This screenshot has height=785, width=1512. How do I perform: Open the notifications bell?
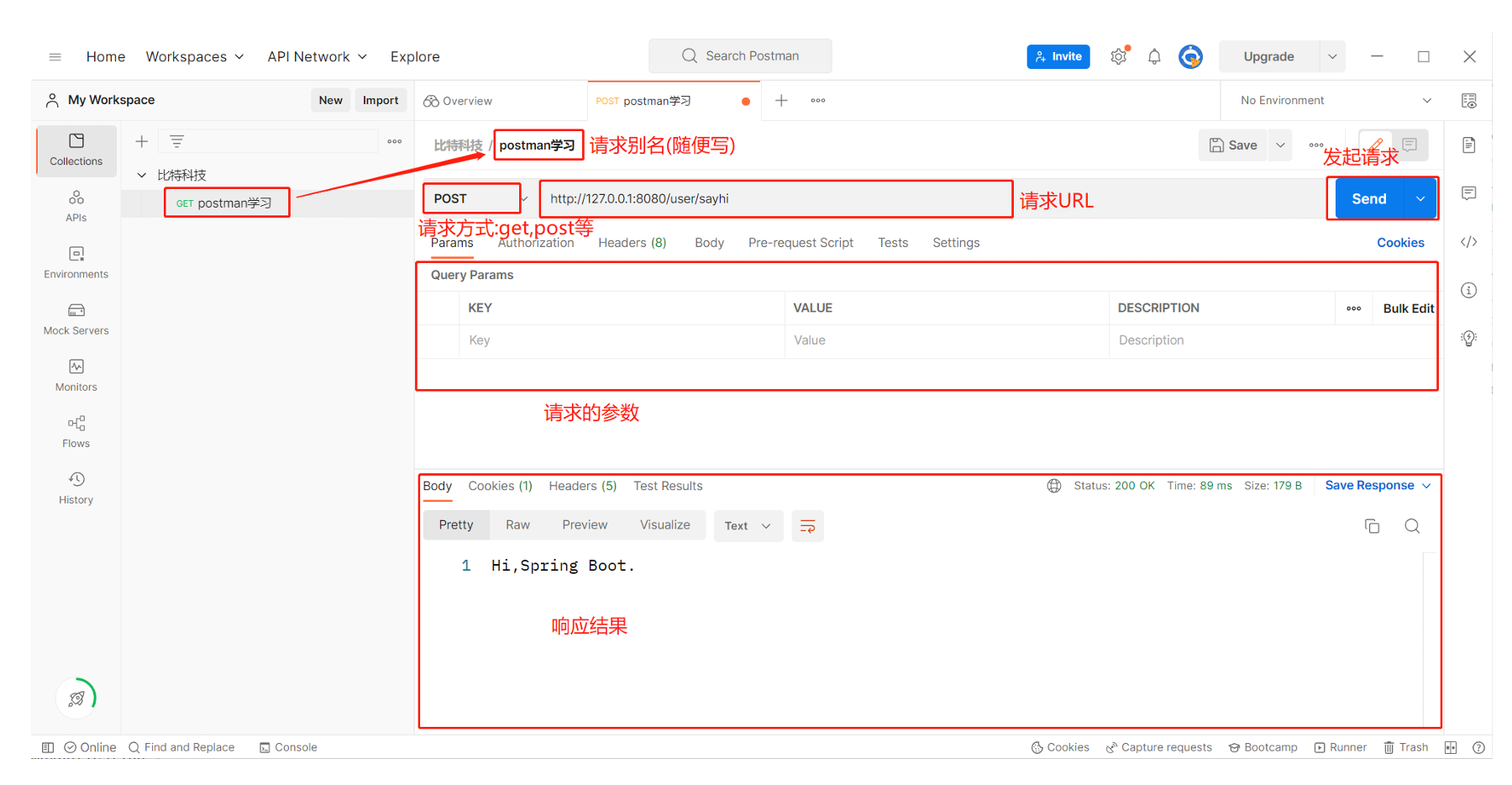click(x=1154, y=56)
